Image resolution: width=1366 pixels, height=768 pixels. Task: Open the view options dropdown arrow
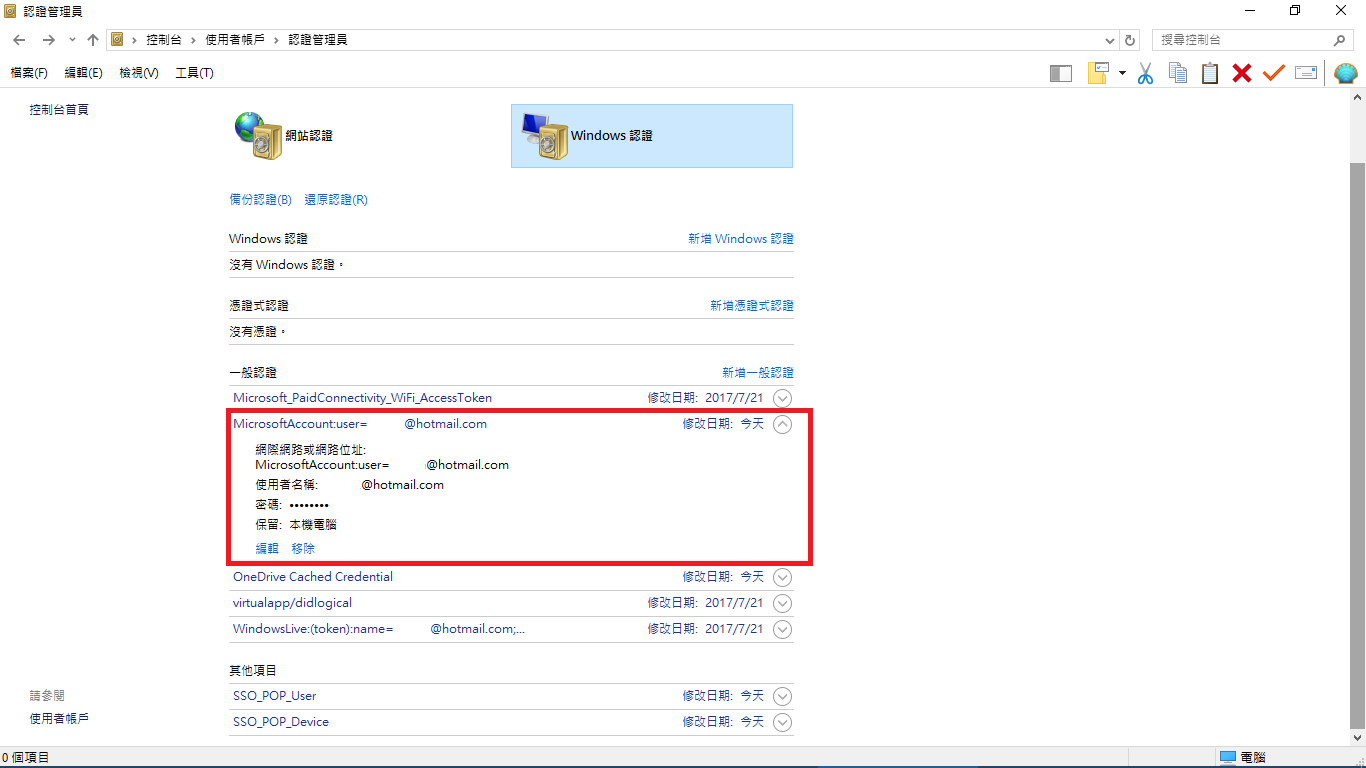(1122, 73)
